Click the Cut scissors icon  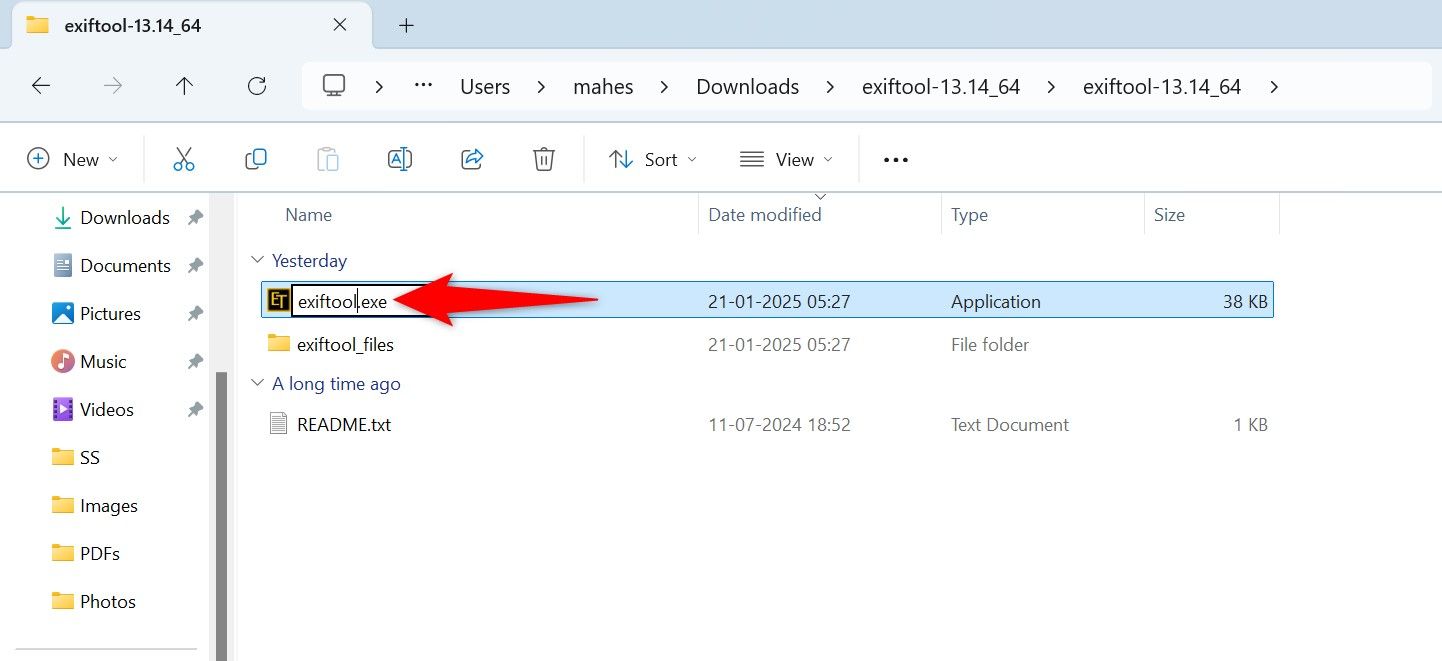(184, 159)
